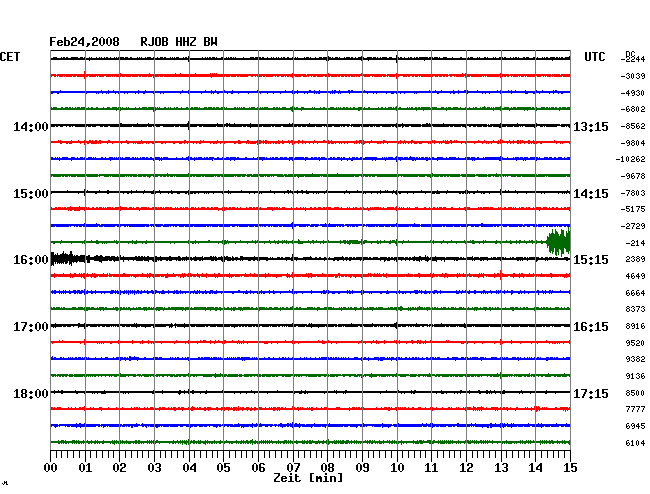The height and width of the screenshot is (494, 650).
Task: Click the "UTC" time zone label
Action: point(594,57)
